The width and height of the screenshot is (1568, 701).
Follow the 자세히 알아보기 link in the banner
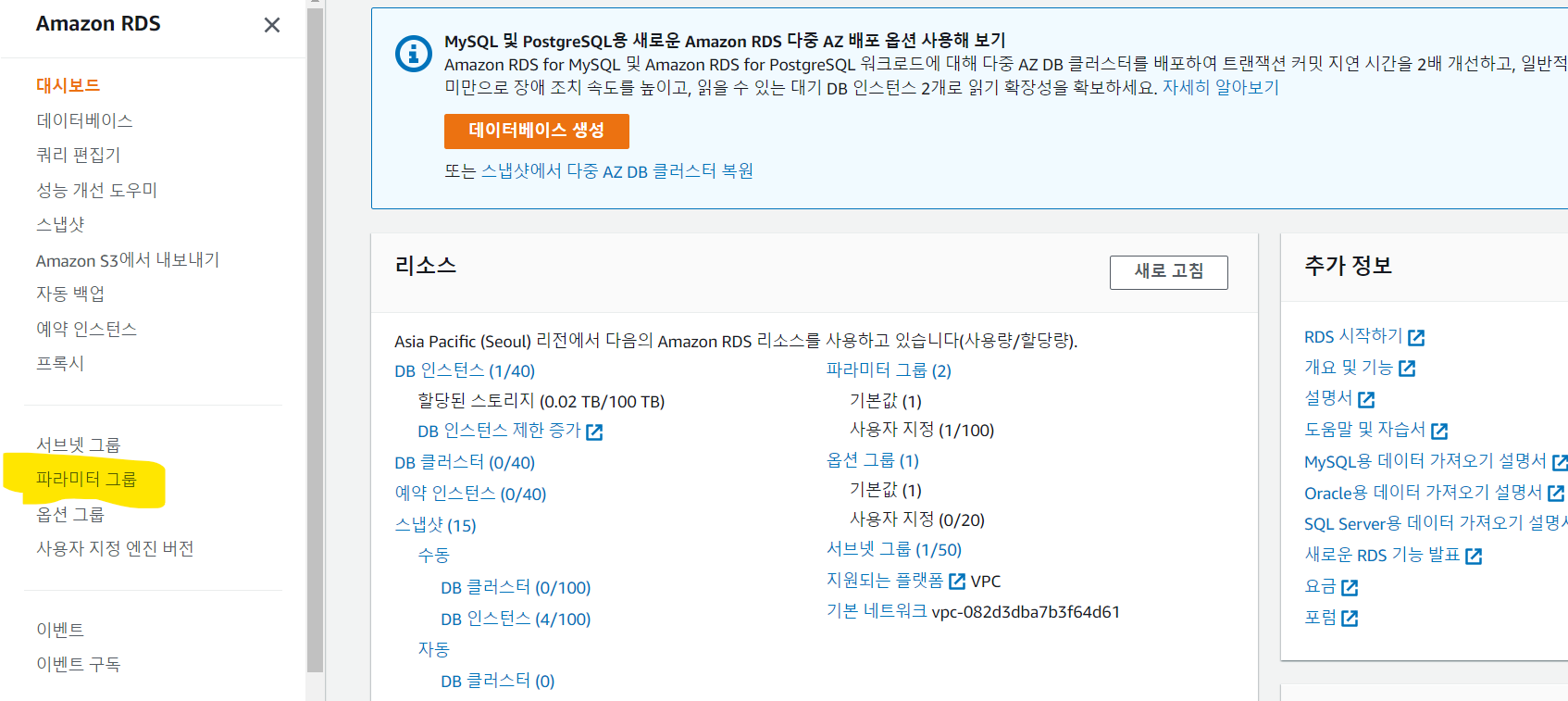coord(1221,87)
